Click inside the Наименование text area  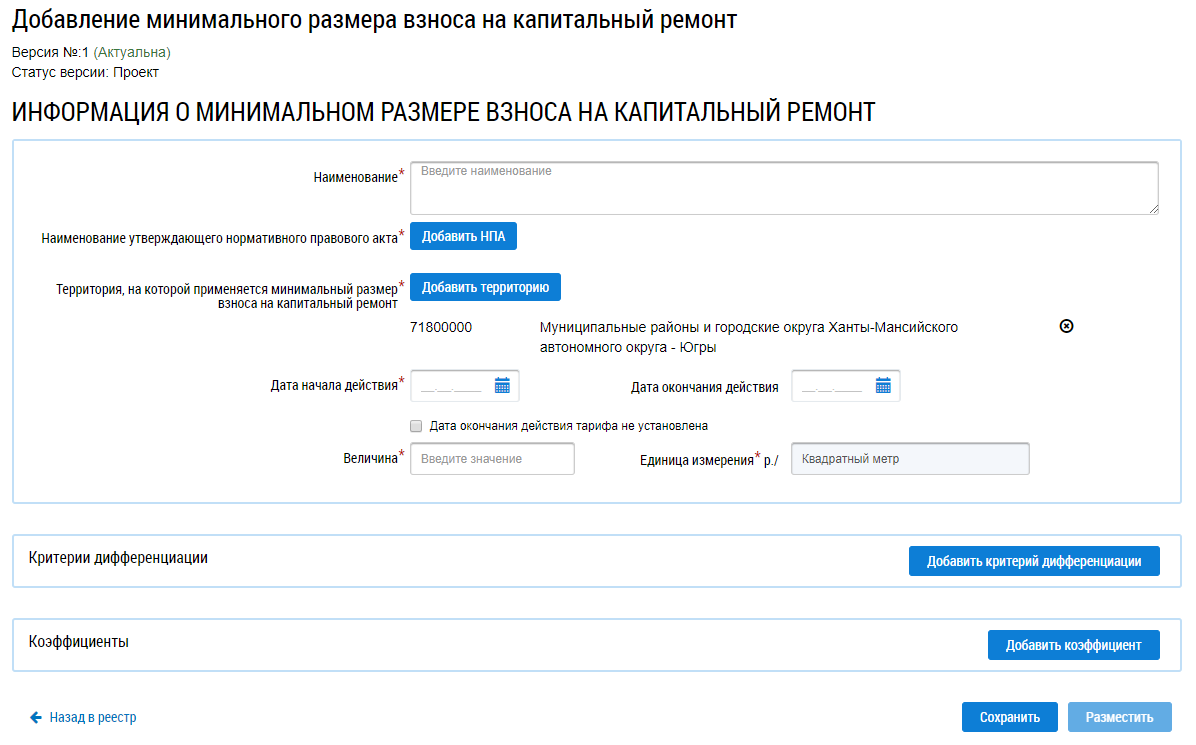784,188
